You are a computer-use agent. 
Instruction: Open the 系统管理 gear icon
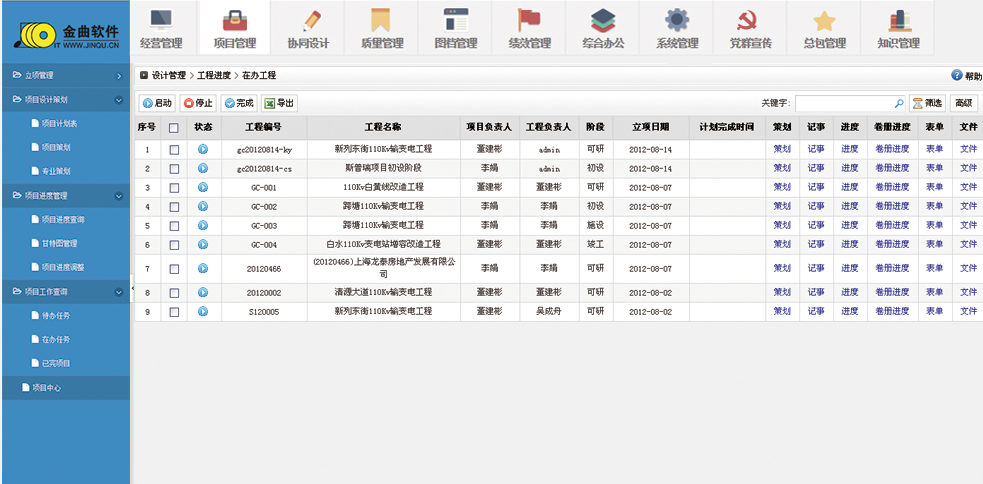coord(677,21)
